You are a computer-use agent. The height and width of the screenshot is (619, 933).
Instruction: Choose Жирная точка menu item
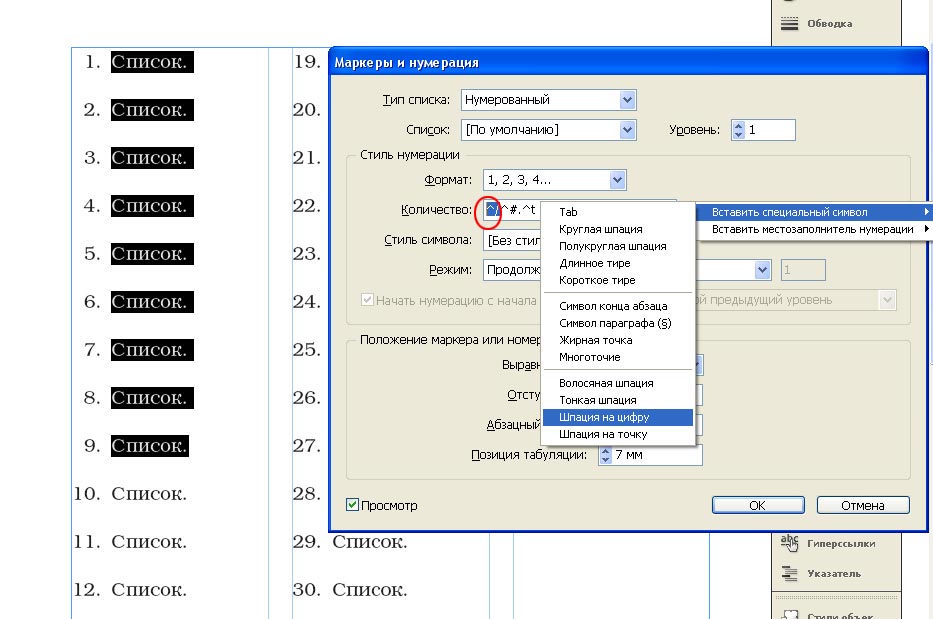(x=618, y=340)
